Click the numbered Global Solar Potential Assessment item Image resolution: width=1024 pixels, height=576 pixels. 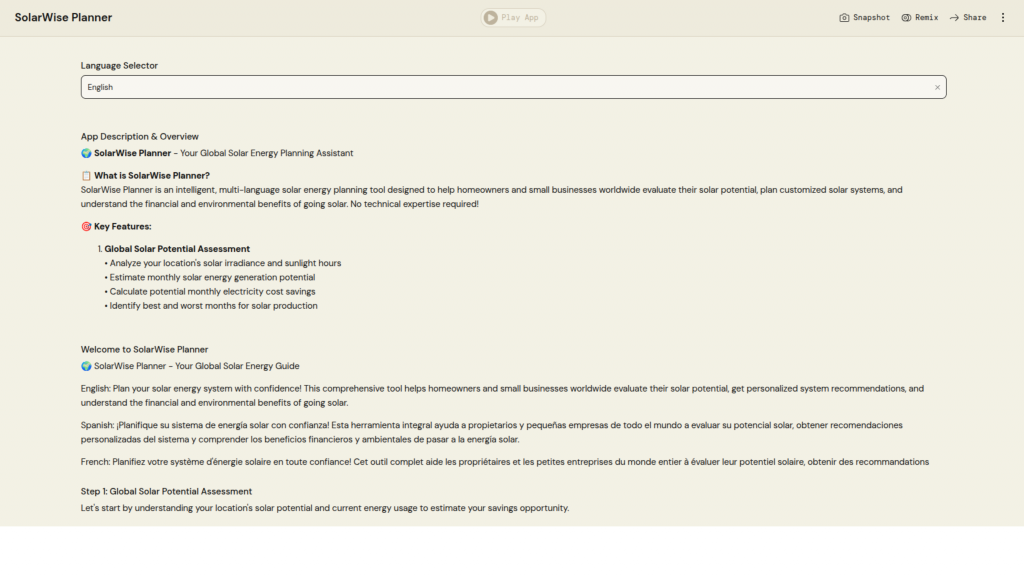(x=177, y=249)
